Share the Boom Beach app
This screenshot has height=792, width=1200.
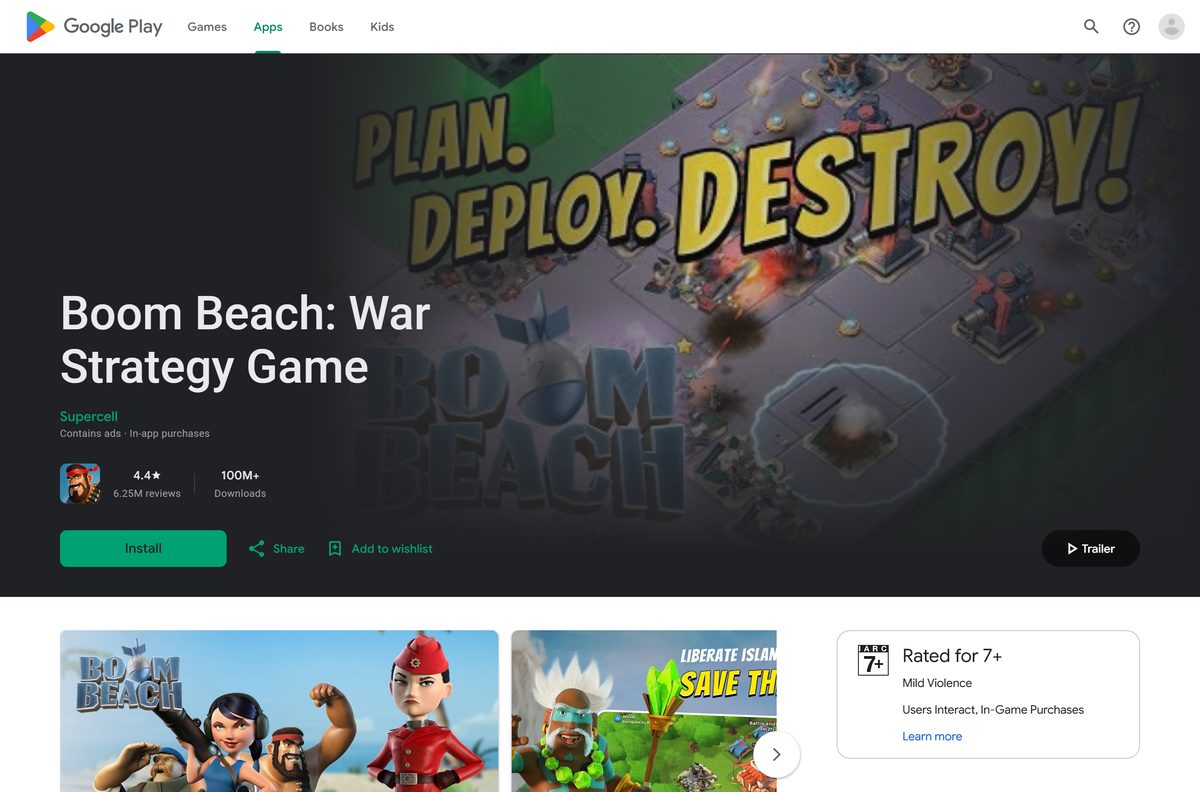tap(276, 548)
